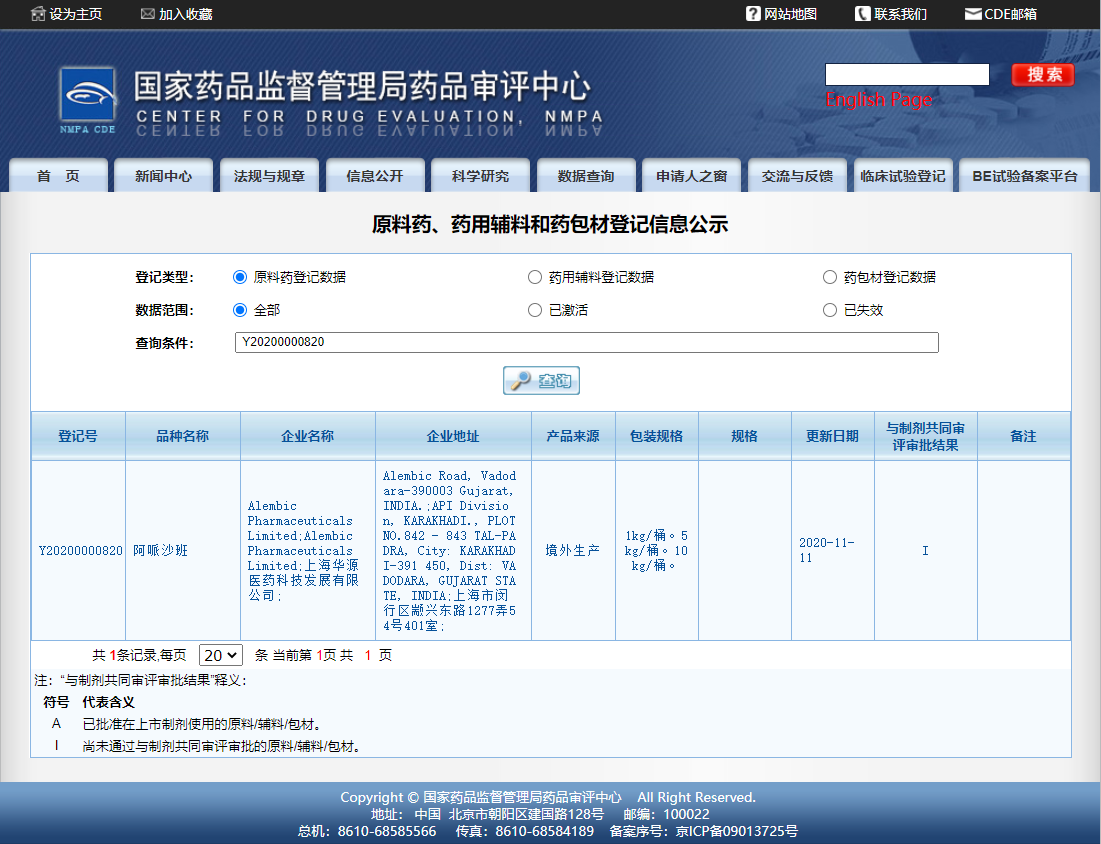This screenshot has height=844, width=1101.
Task: Select the 药包材登记数据 option
Action: (830, 277)
